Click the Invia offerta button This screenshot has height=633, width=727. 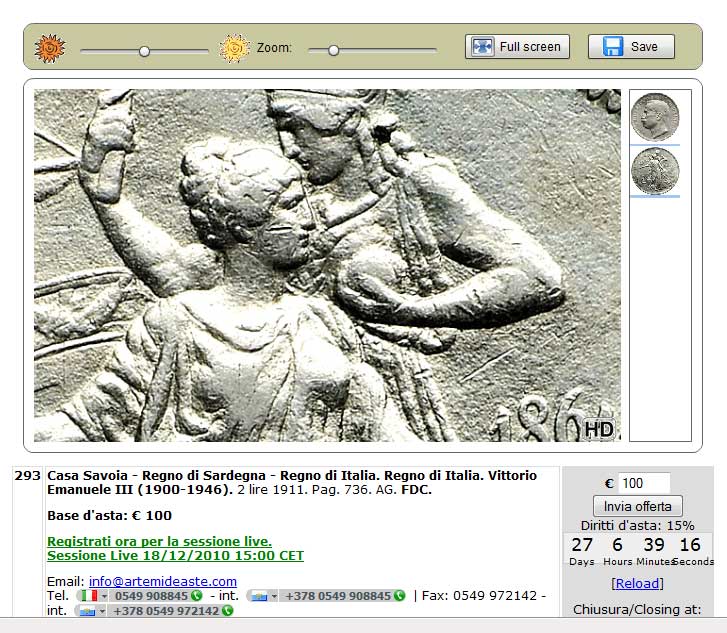click(x=638, y=506)
